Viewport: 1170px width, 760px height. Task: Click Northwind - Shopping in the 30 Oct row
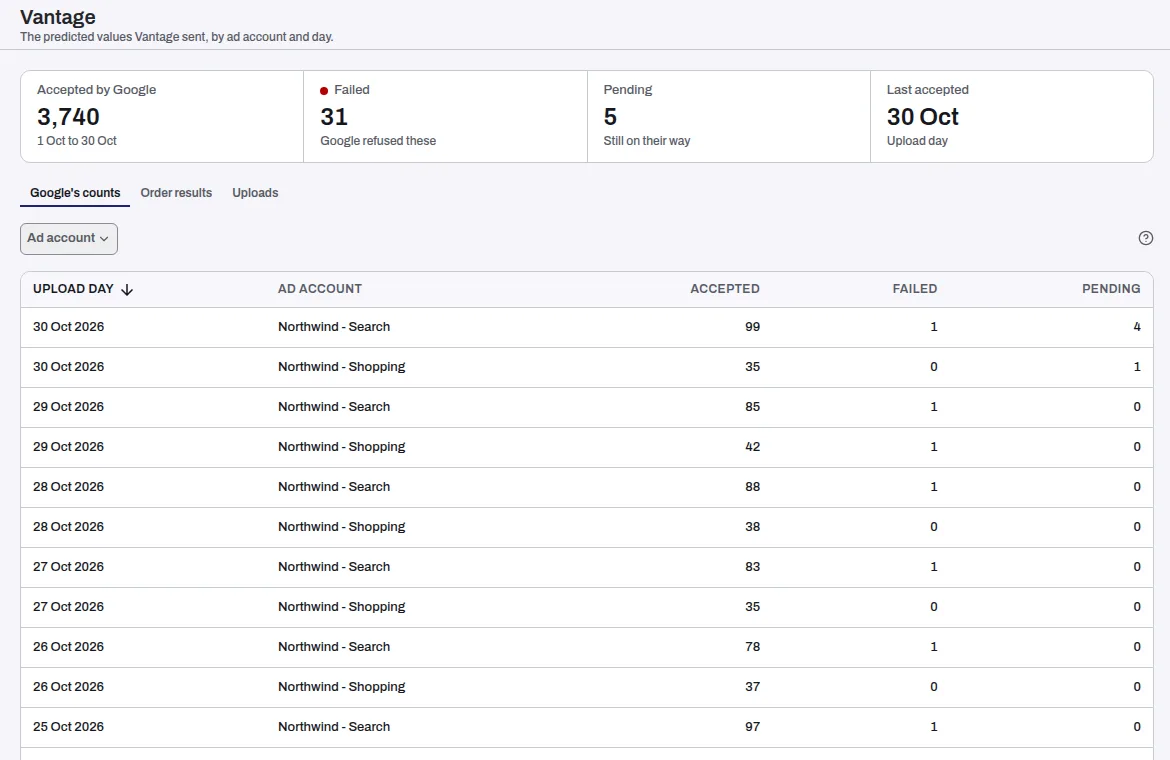tap(342, 367)
